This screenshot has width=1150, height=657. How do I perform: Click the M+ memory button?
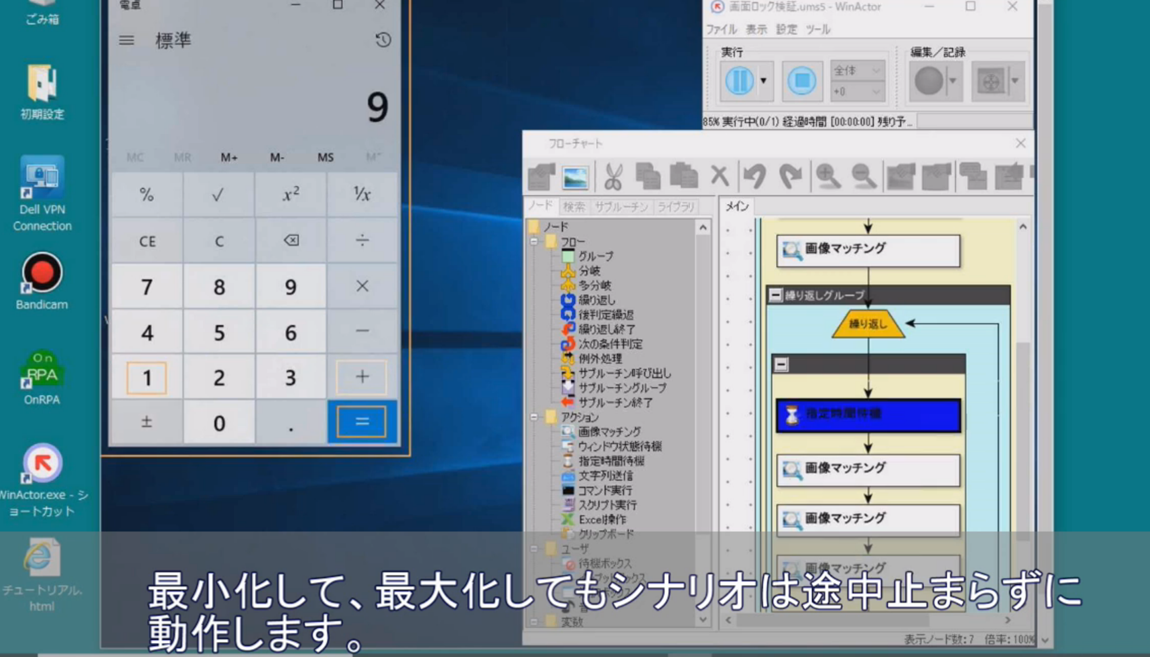229,157
